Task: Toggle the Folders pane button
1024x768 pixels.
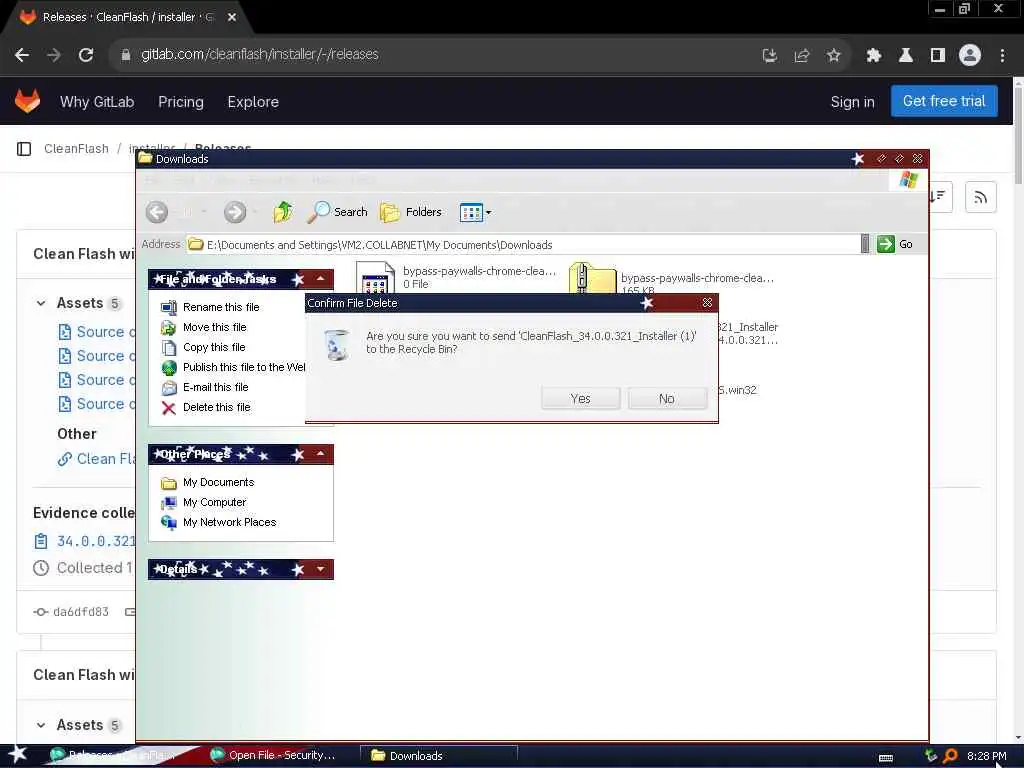Action: coord(411,212)
